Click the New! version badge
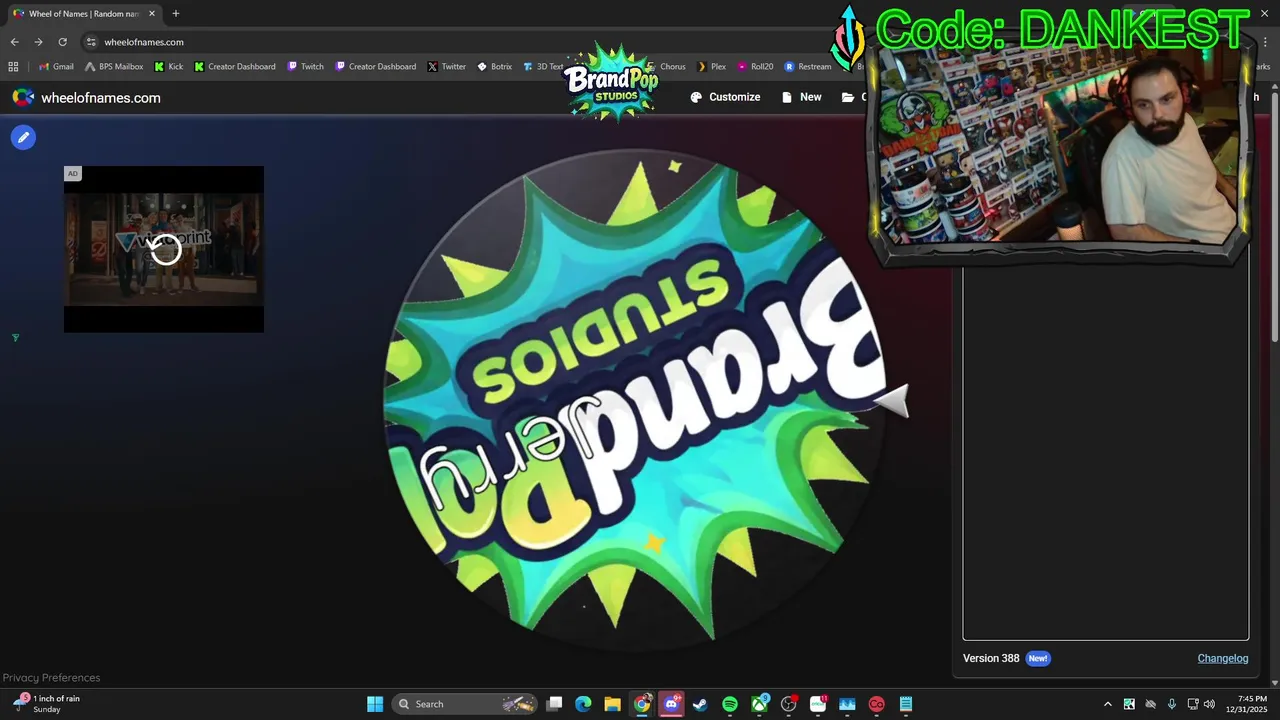The width and height of the screenshot is (1280, 720). 1038,658
